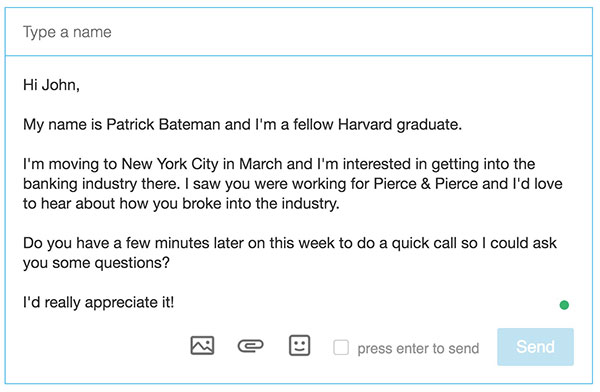This screenshot has height=392, width=600.
Task: Focus the 'Type a name' recipient field
Action: [x=298, y=32]
